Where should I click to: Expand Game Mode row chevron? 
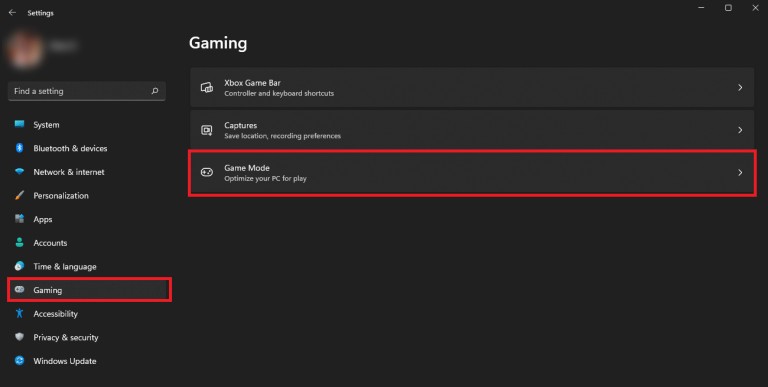tap(740, 172)
